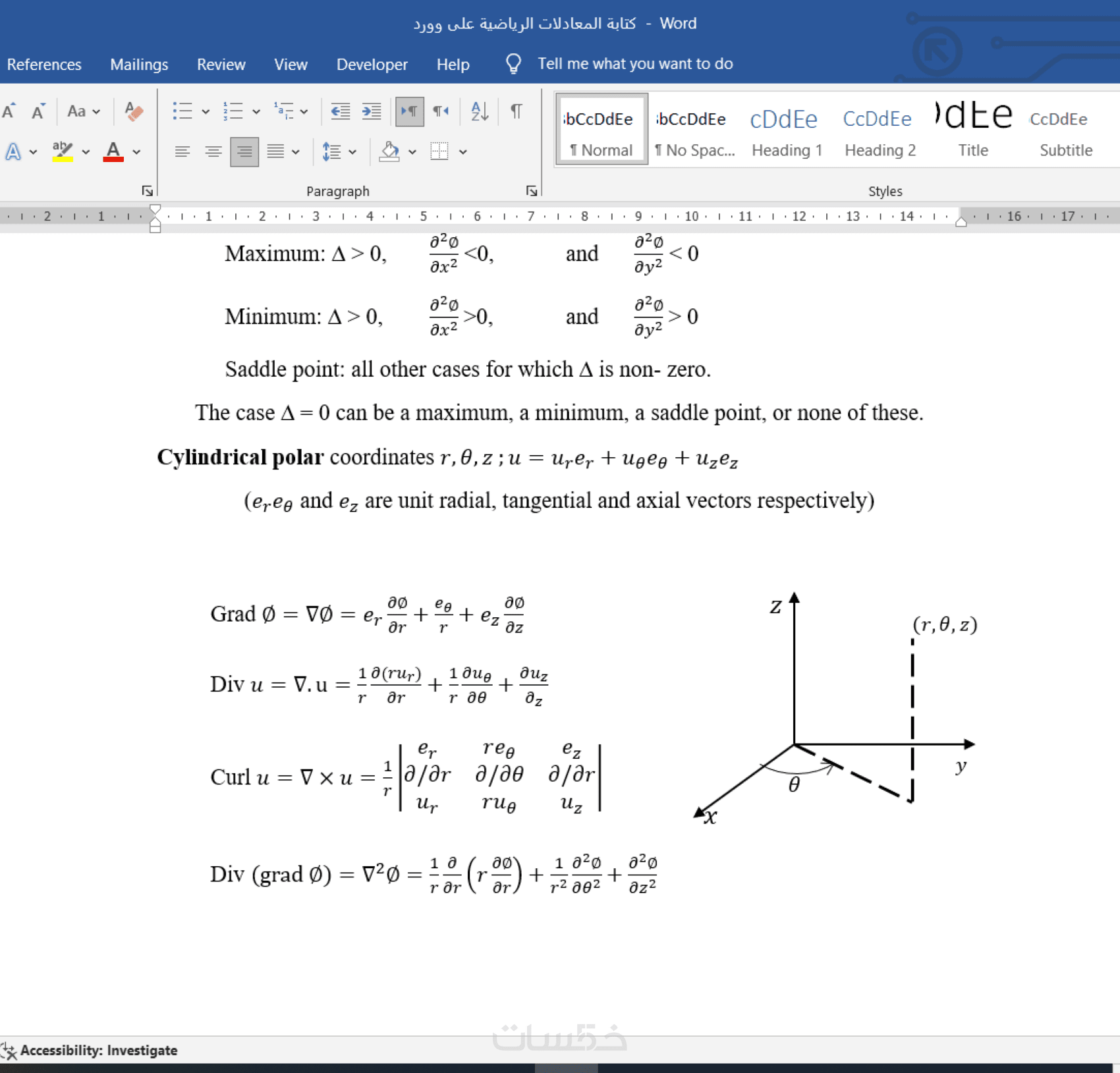The height and width of the screenshot is (1073, 1120).
Task: Click the Grad ∅ gradient equation
Action: tap(368, 615)
